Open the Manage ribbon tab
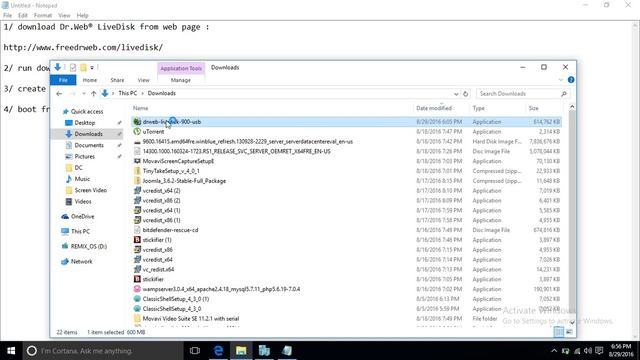640x360 pixels. click(180, 80)
